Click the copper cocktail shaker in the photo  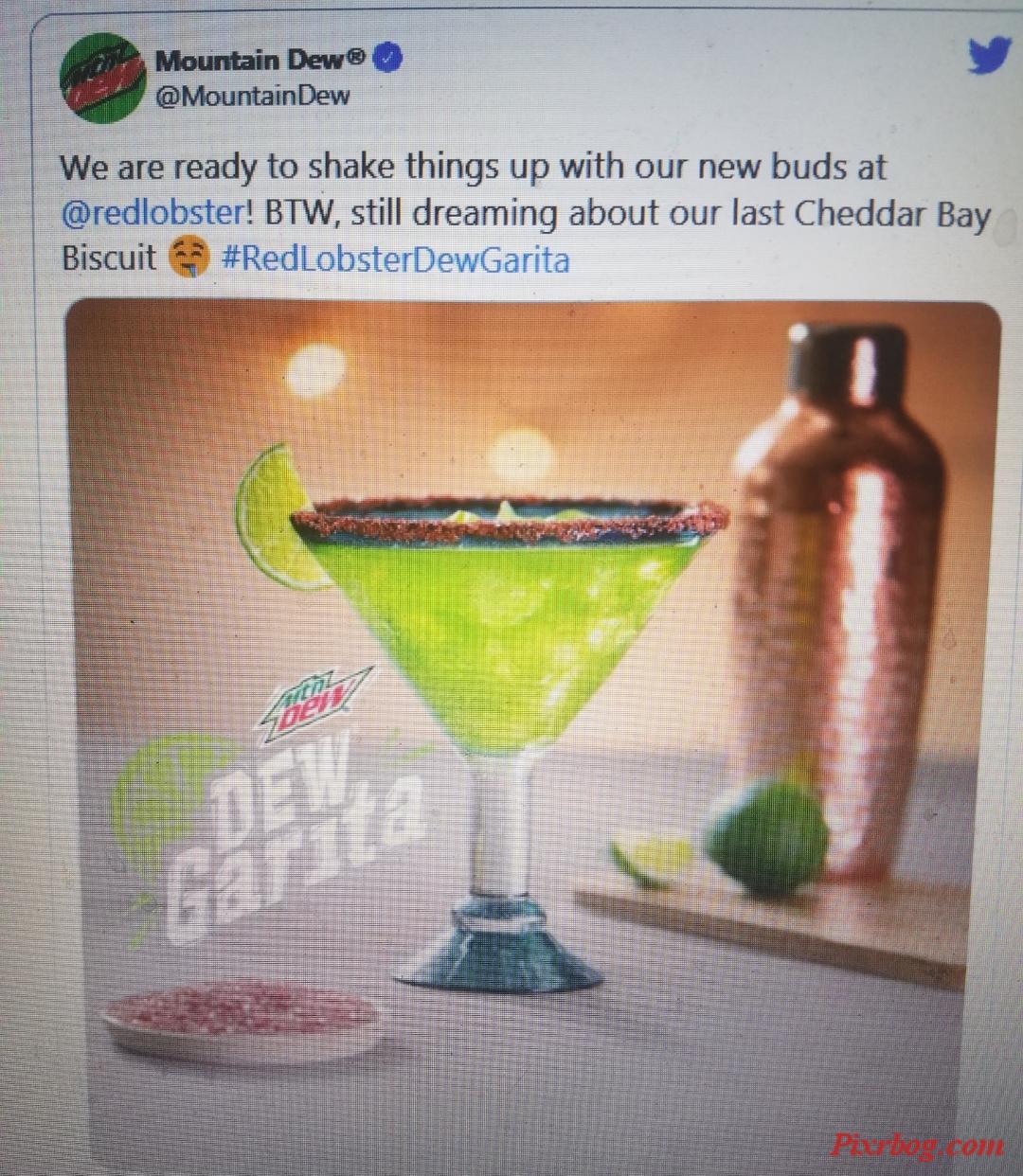[841, 606]
